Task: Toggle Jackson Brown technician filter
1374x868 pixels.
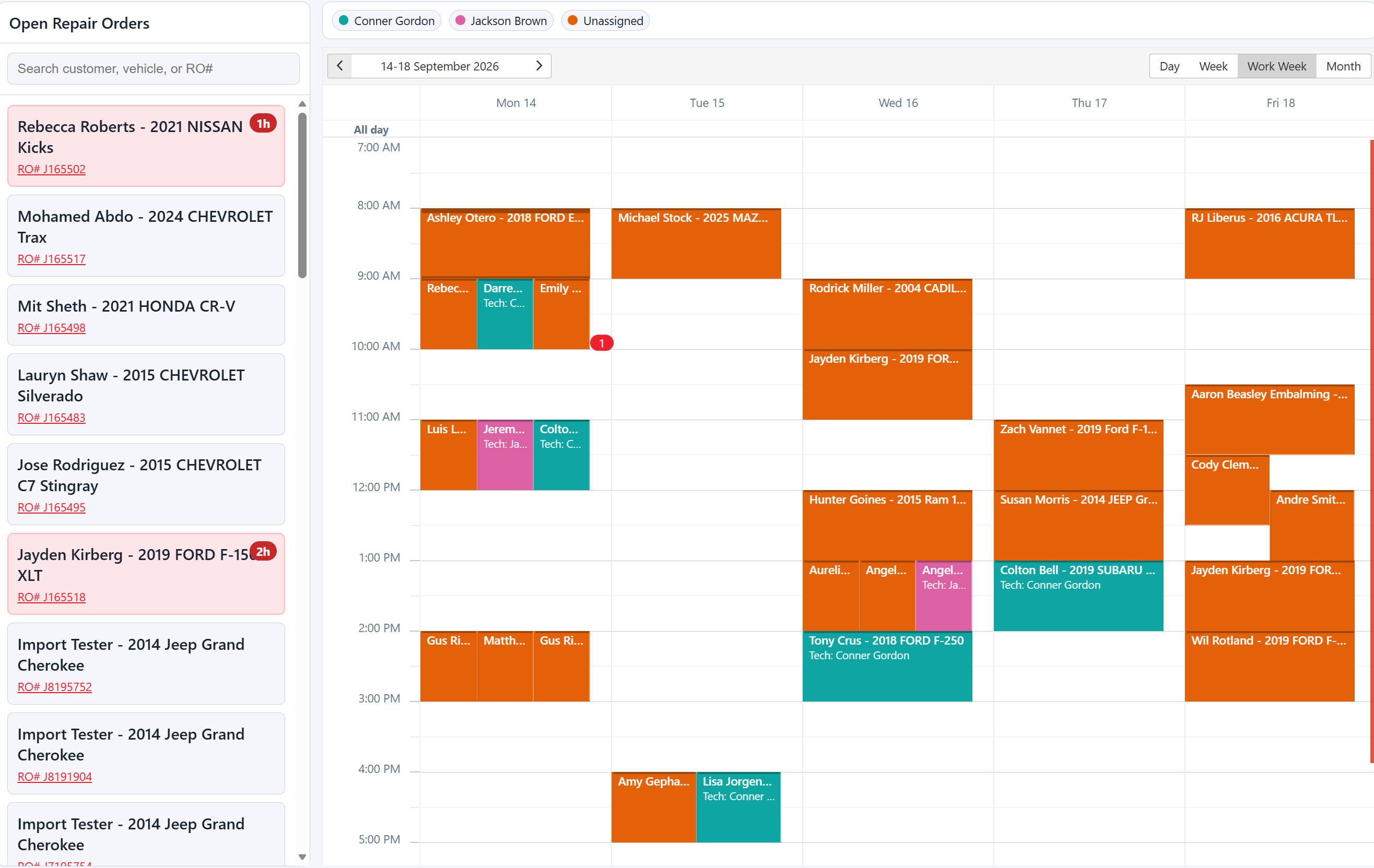Action: [x=500, y=21]
